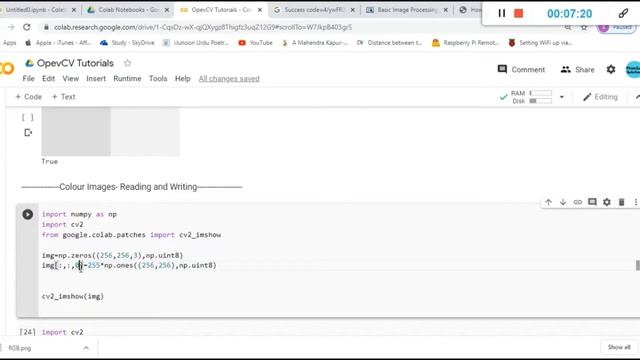
Task: Add a new Text cell
Action: 64,97
